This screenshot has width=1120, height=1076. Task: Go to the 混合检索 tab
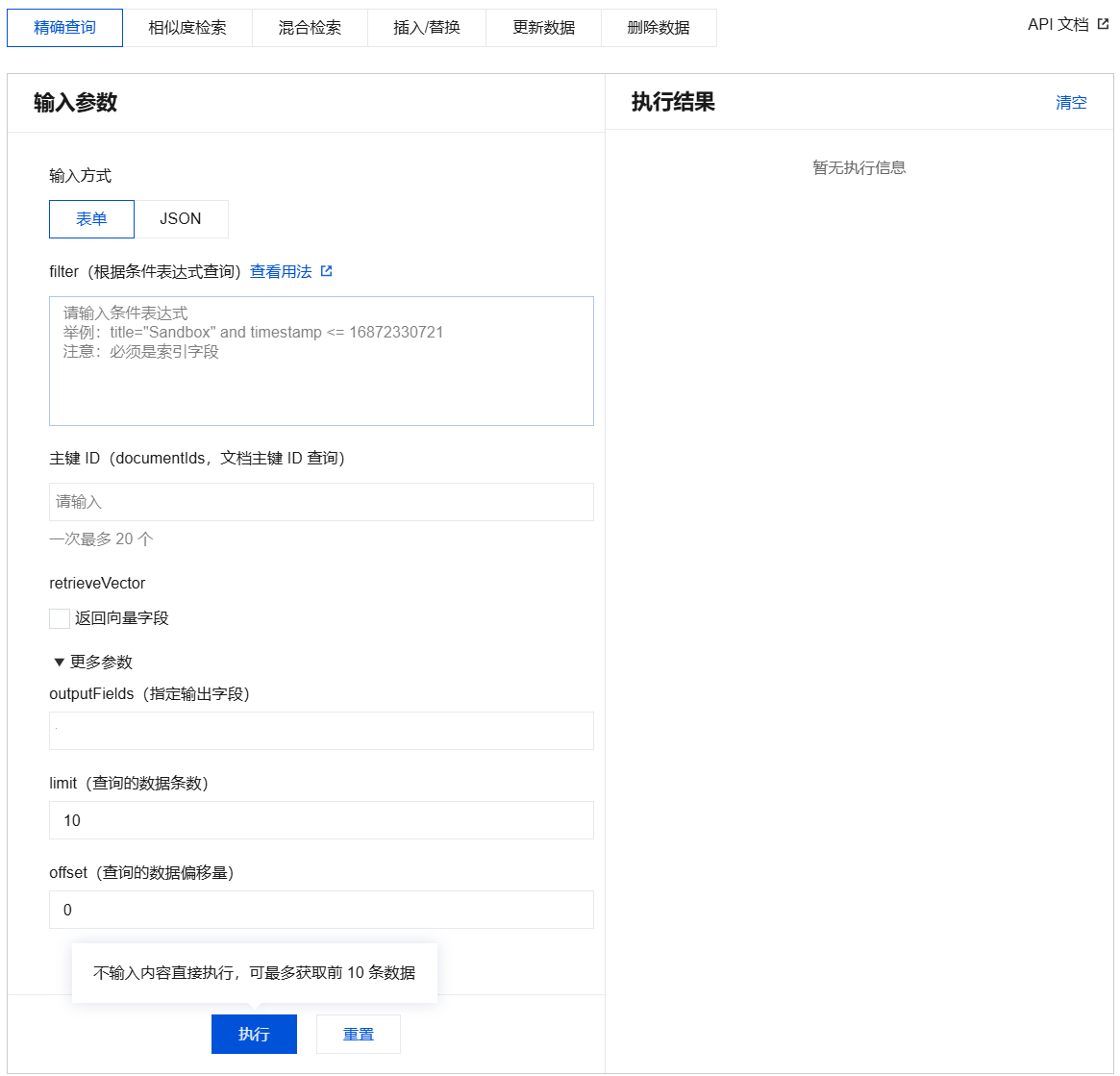tap(310, 28)
